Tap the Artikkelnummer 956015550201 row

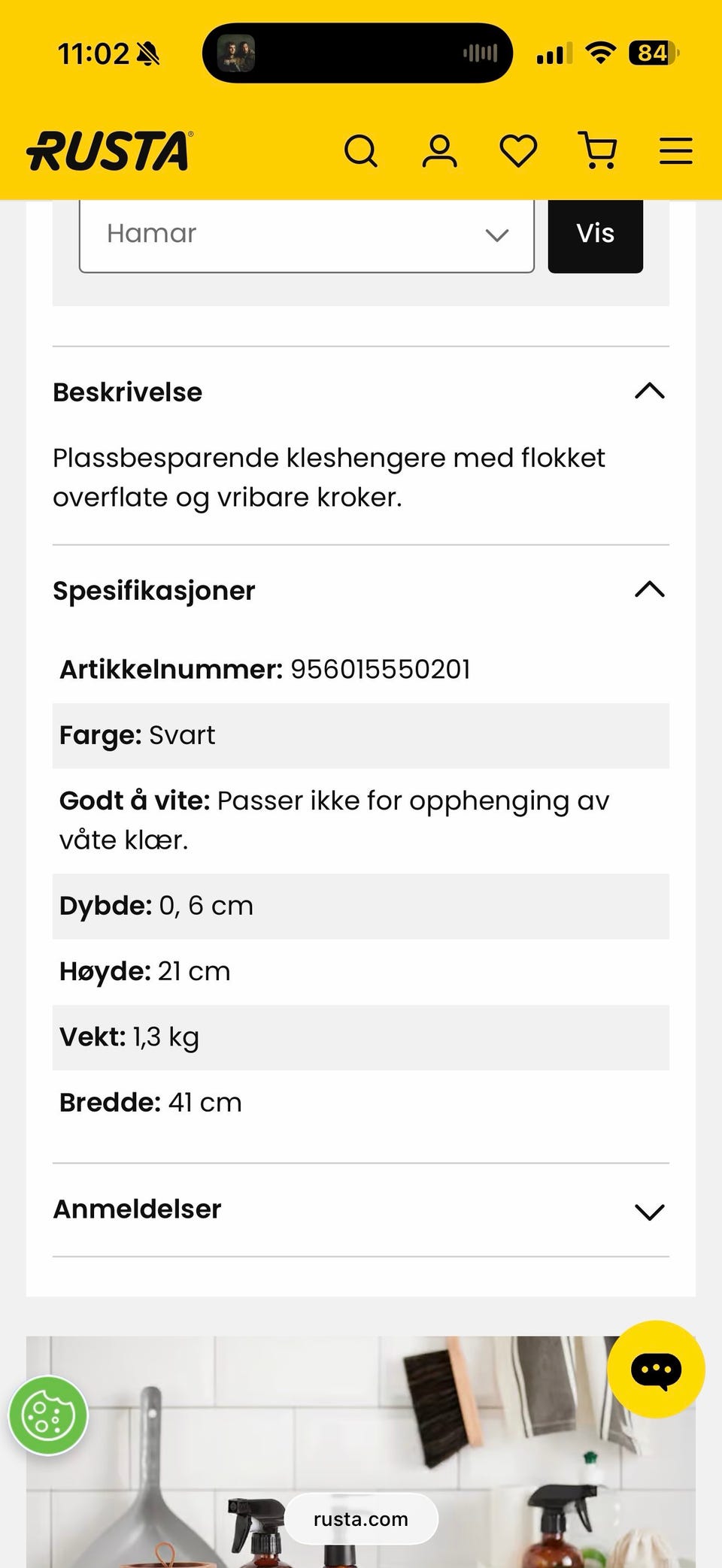coord(265,669)
